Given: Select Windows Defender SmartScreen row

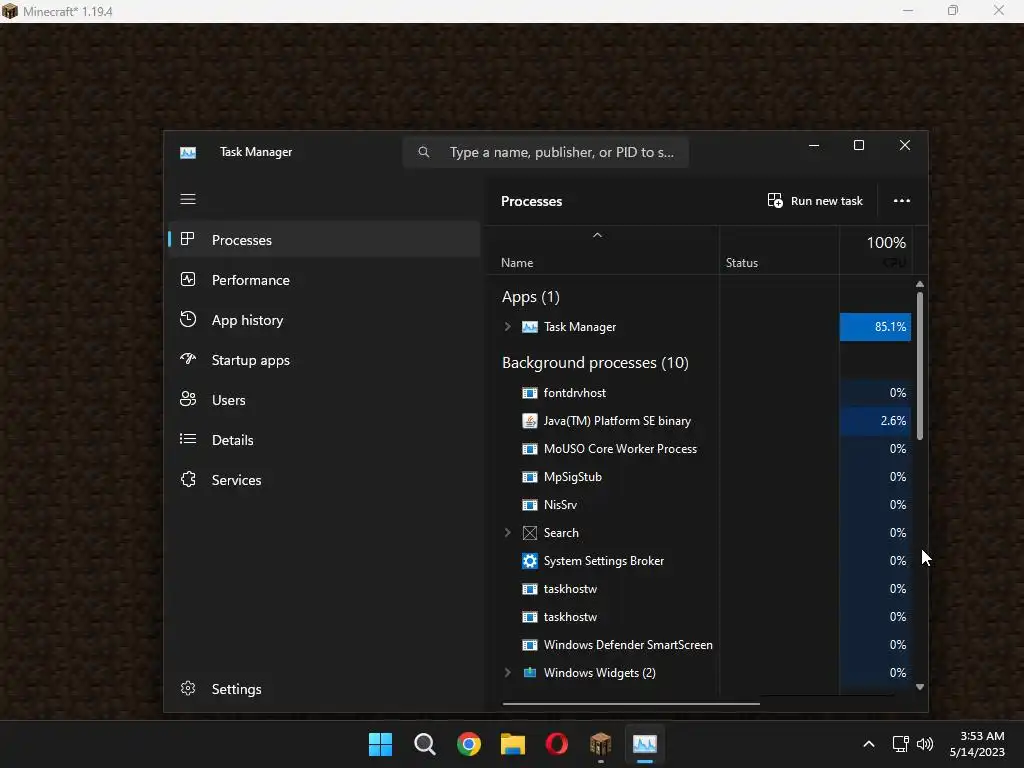Looking at the screenshot, I should coord(699,645).
